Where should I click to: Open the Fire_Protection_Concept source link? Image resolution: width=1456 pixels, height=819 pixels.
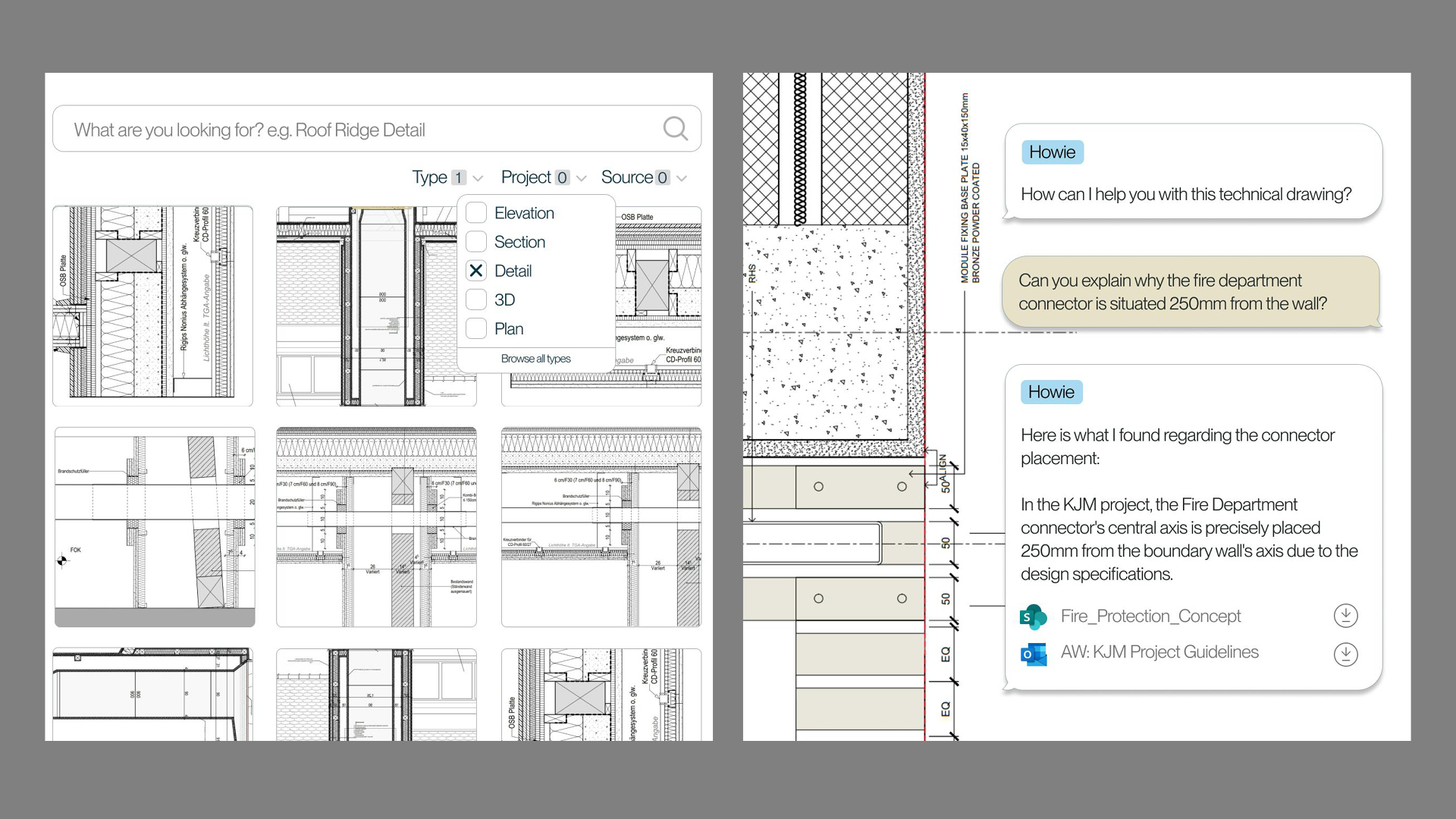point(1150,616)
